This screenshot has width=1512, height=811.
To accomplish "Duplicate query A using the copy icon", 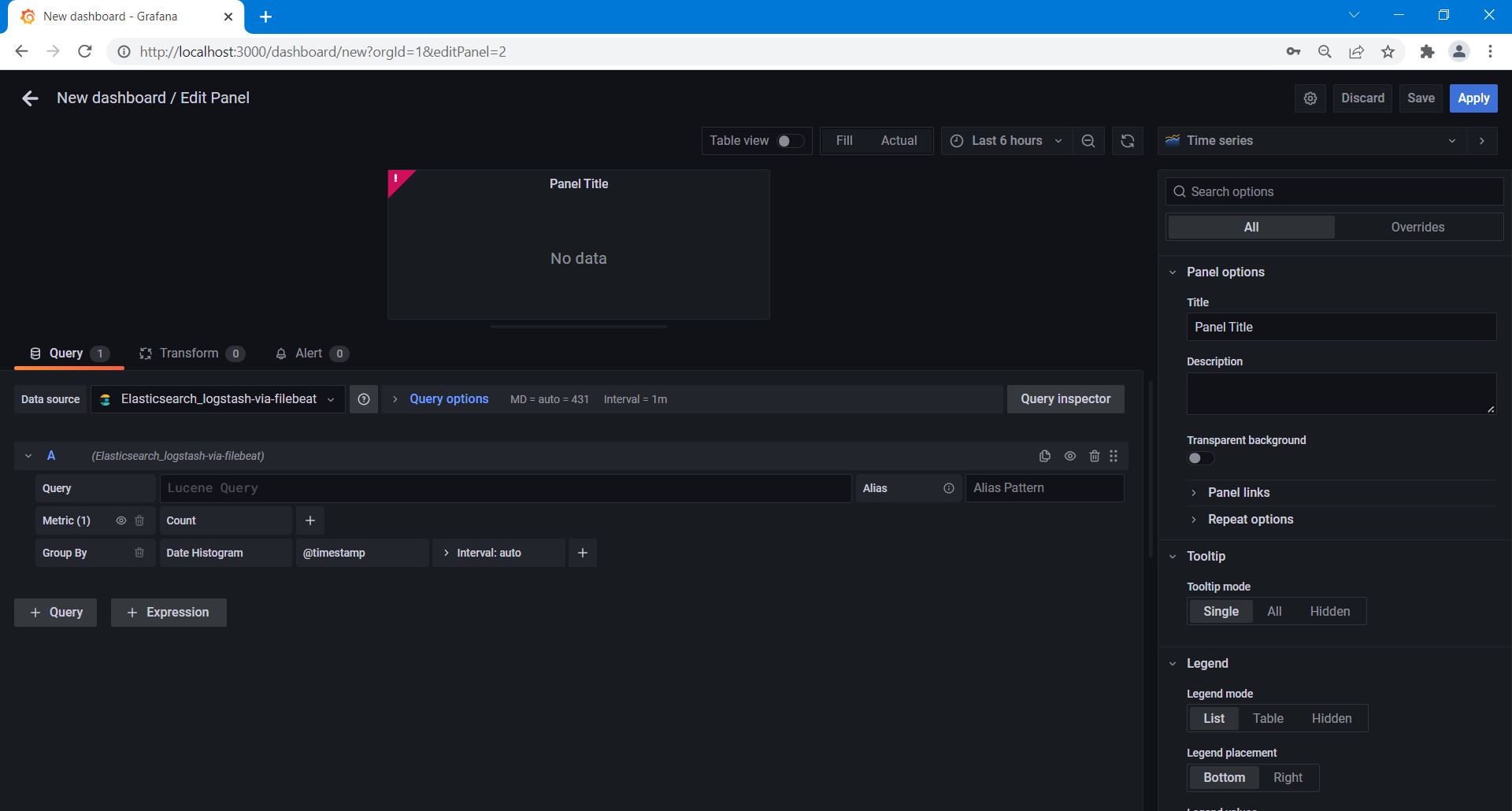I will pos(1045,456).
